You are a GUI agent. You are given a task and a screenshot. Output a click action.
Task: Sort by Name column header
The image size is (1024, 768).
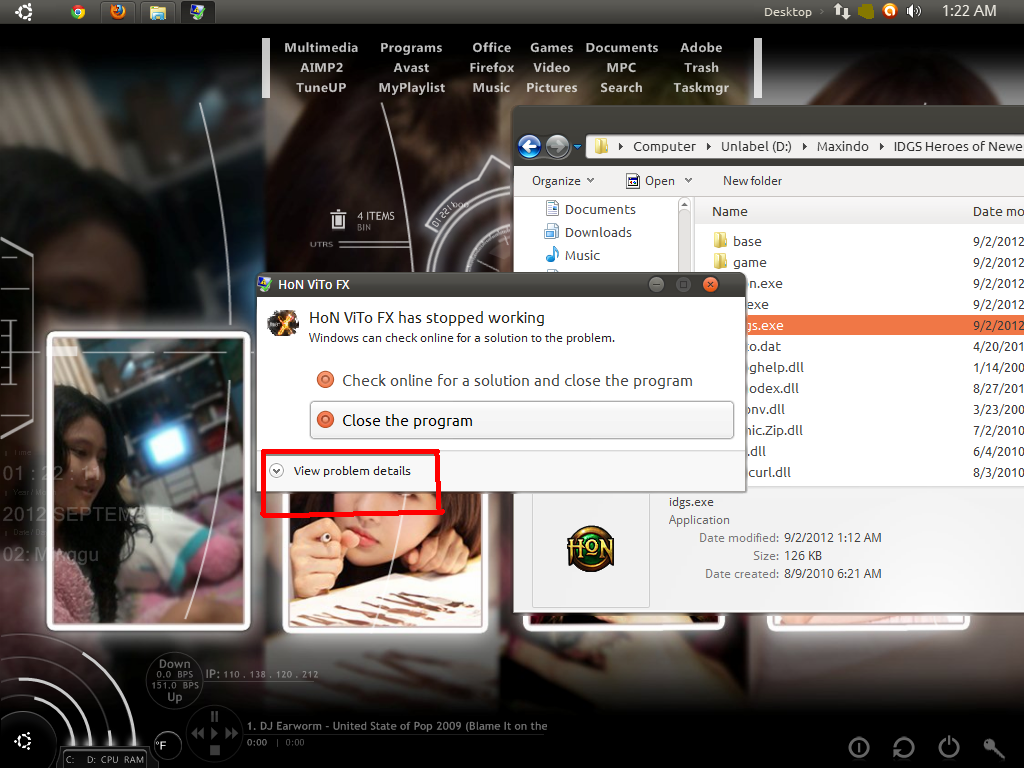coord(729,212)
